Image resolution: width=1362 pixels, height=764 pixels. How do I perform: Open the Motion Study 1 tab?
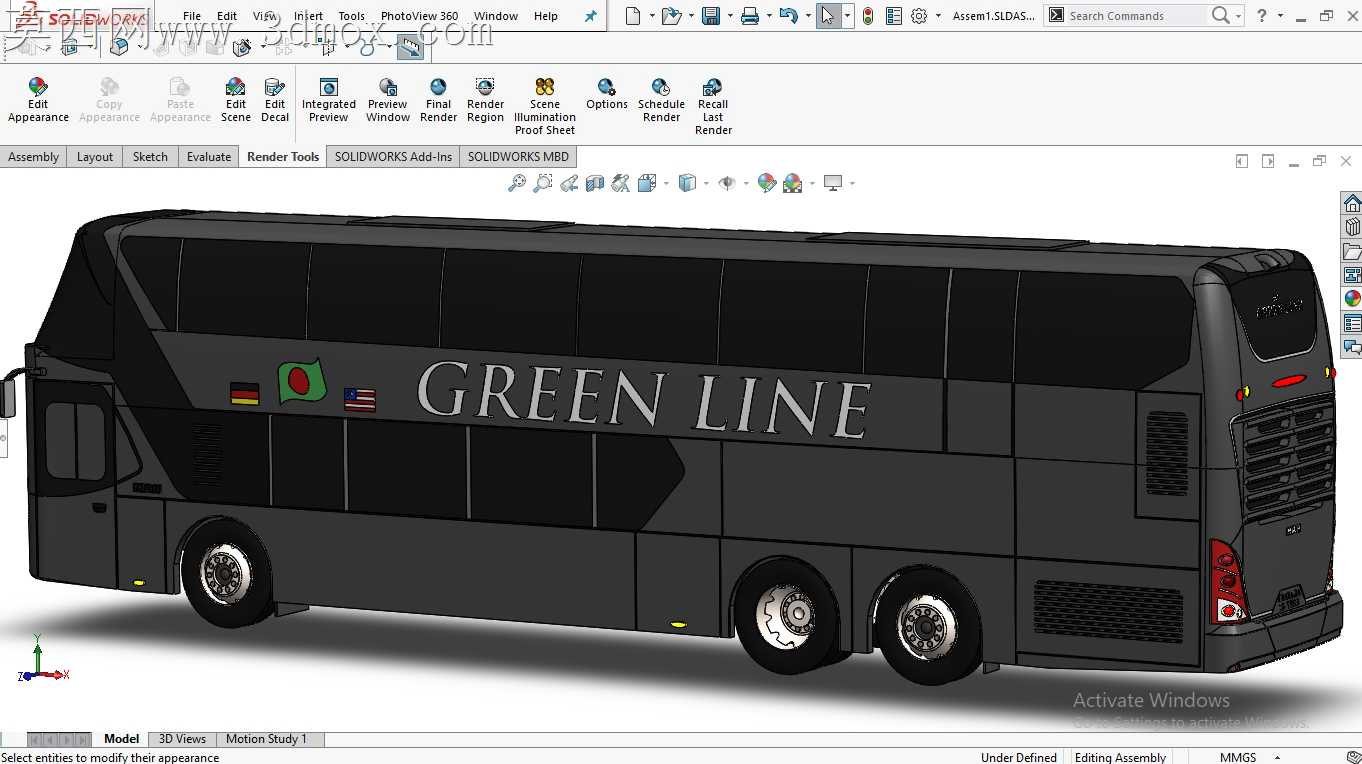point(266,739)
